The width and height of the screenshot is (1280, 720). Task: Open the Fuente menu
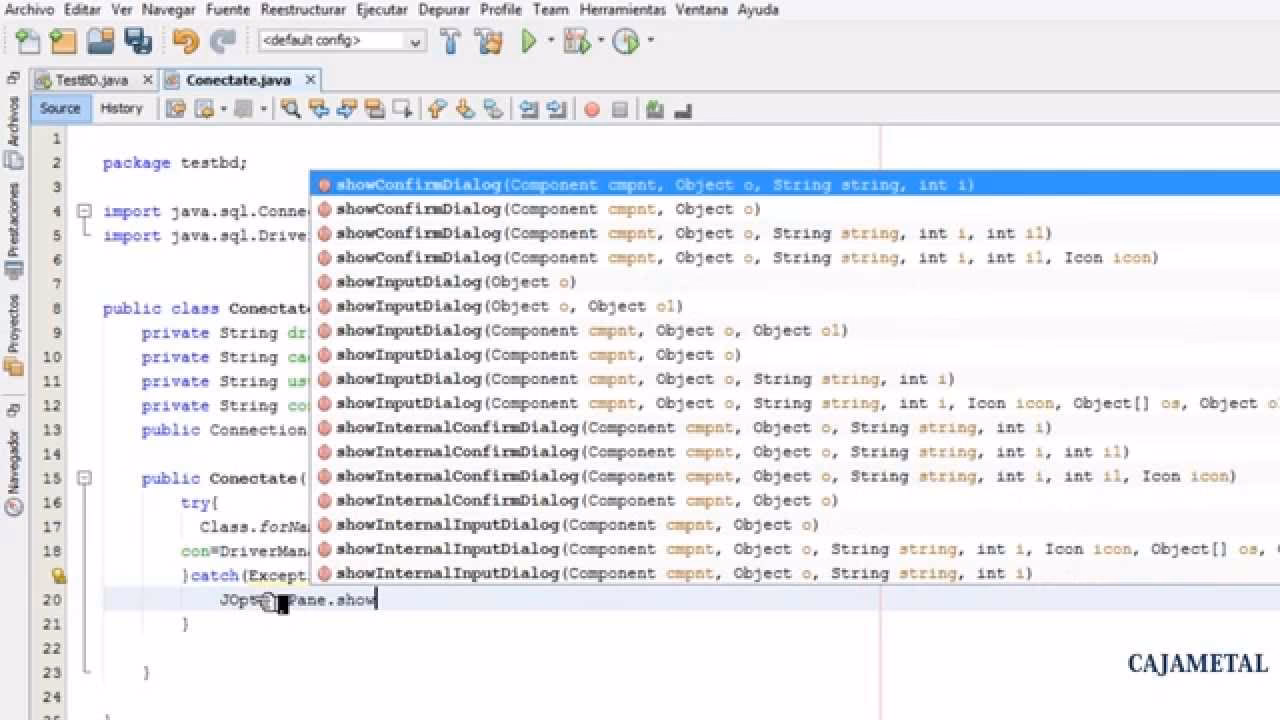tap(228, 9)
